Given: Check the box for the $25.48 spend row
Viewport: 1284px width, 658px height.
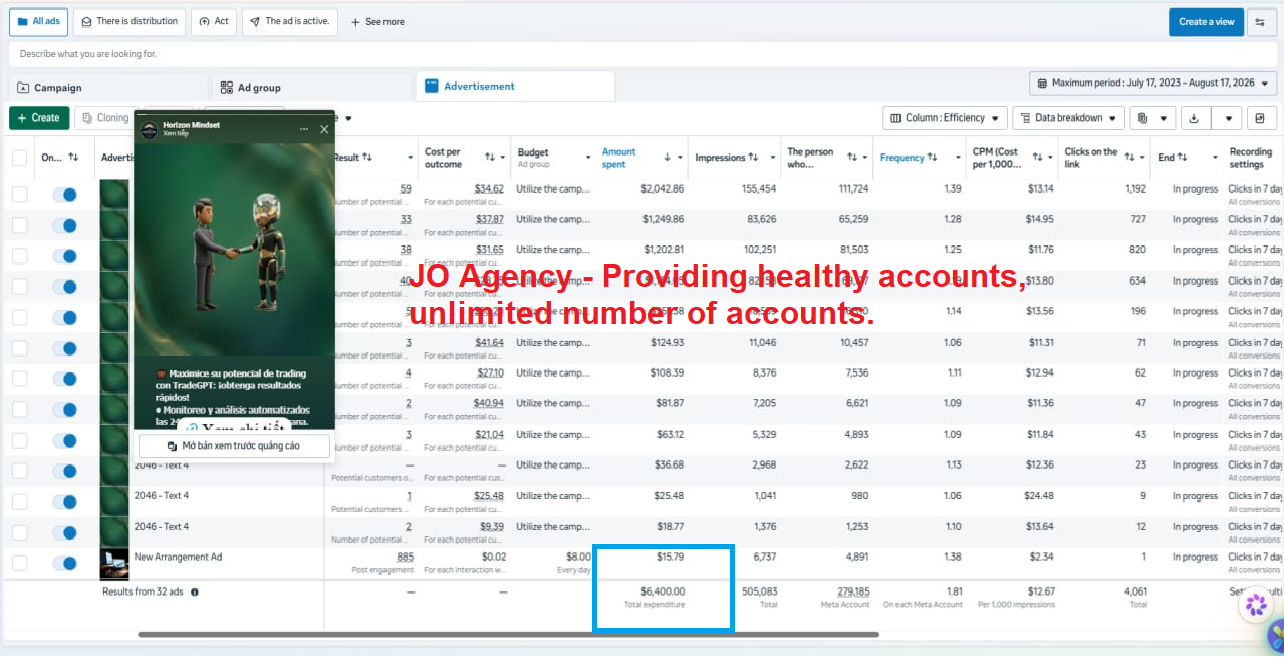Looking at the screenshot, I should (20, 502).
